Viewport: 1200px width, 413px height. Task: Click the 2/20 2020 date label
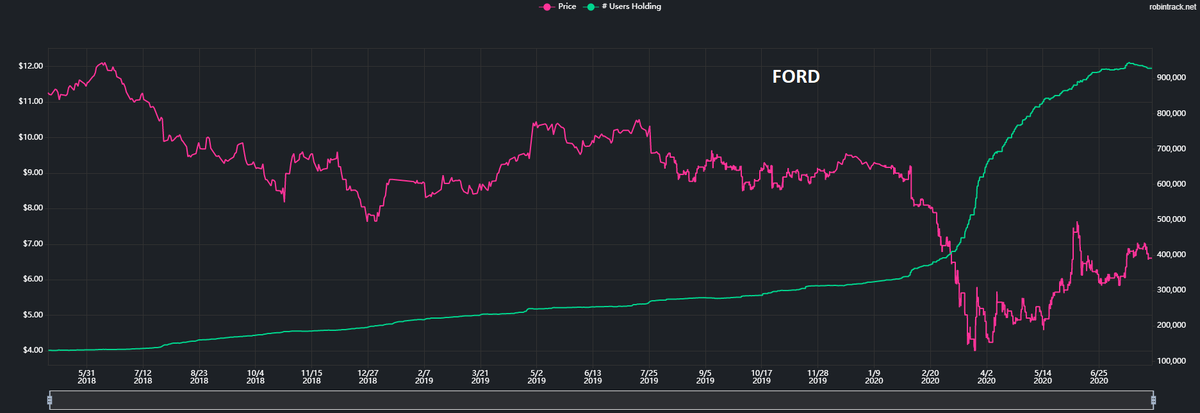click(930, 376)
